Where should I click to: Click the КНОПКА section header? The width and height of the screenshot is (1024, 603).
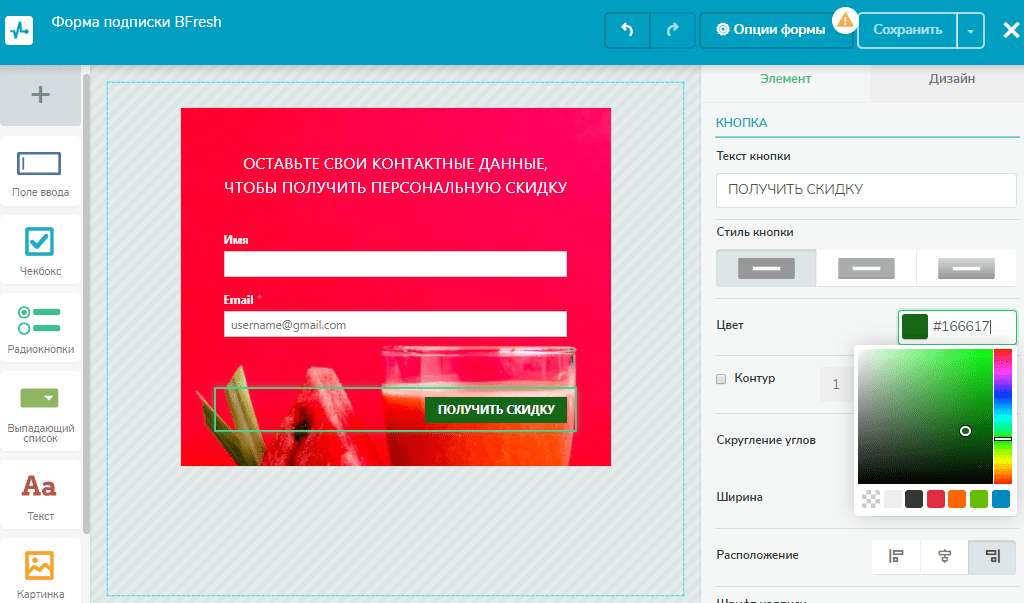(741, 123)
